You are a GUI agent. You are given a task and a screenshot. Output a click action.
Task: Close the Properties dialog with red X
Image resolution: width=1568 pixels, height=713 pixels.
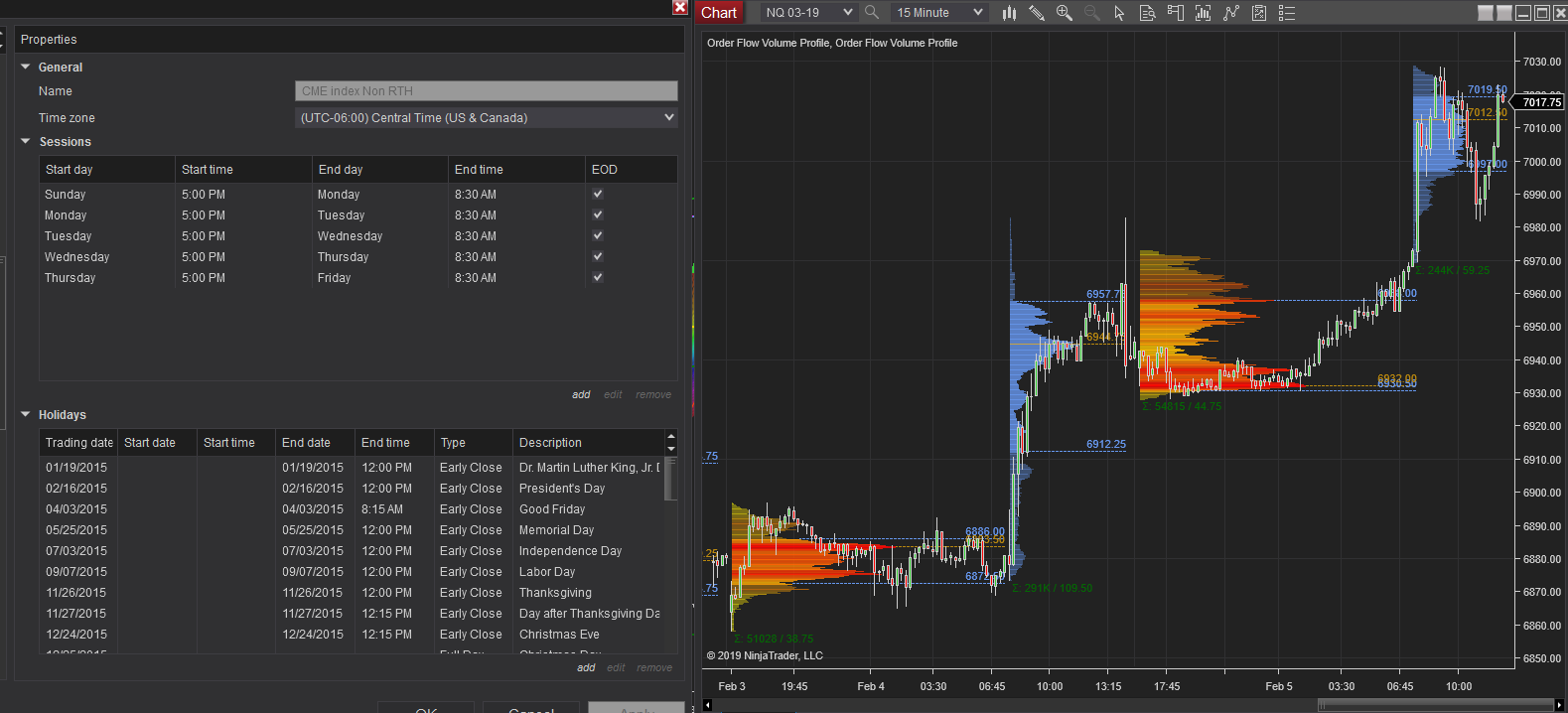tap(680, 7)
